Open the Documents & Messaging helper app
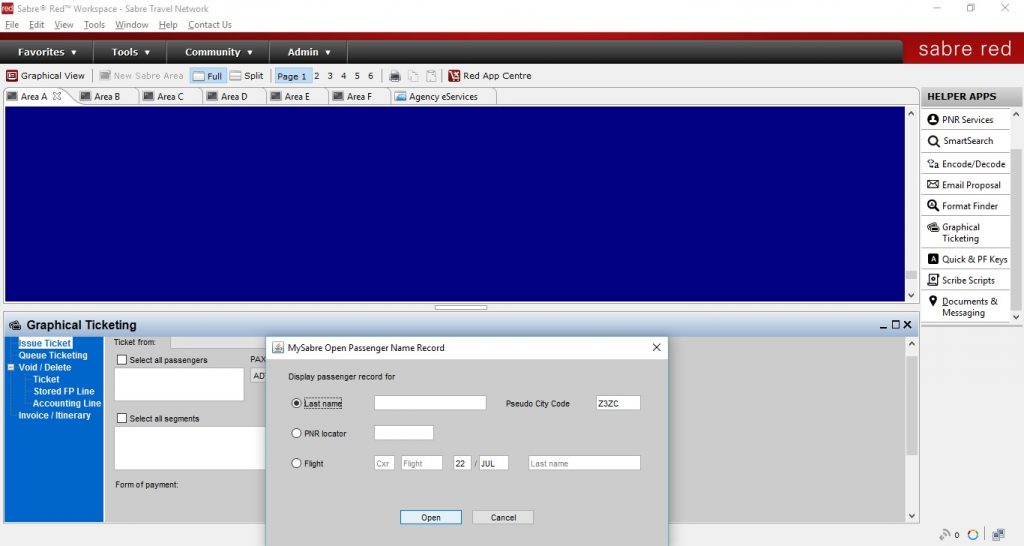Viewport: 1024px width, 546px height. 963,307
